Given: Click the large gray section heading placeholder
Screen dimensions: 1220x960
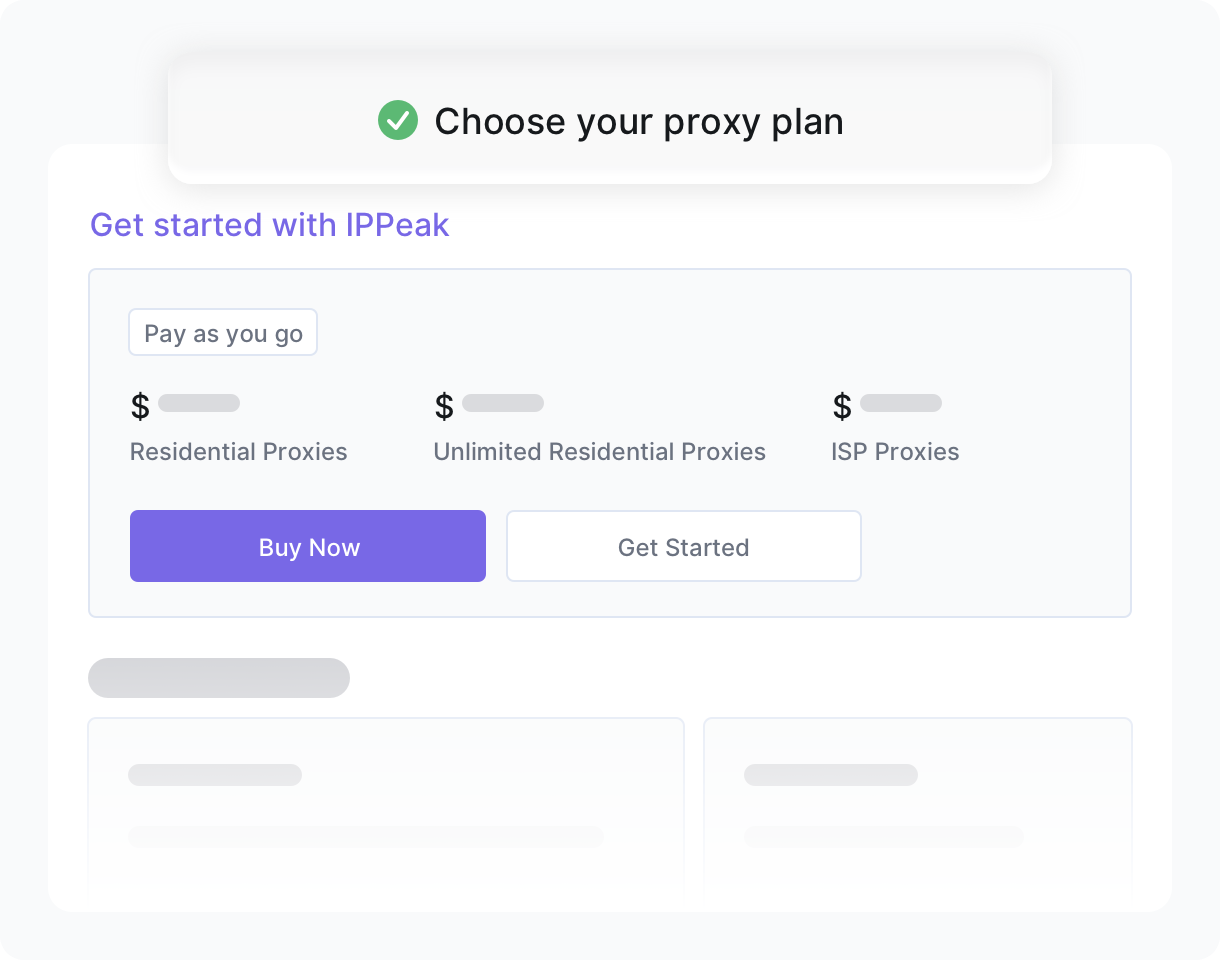Looking at the screenshot, I should tap(219, 678).
